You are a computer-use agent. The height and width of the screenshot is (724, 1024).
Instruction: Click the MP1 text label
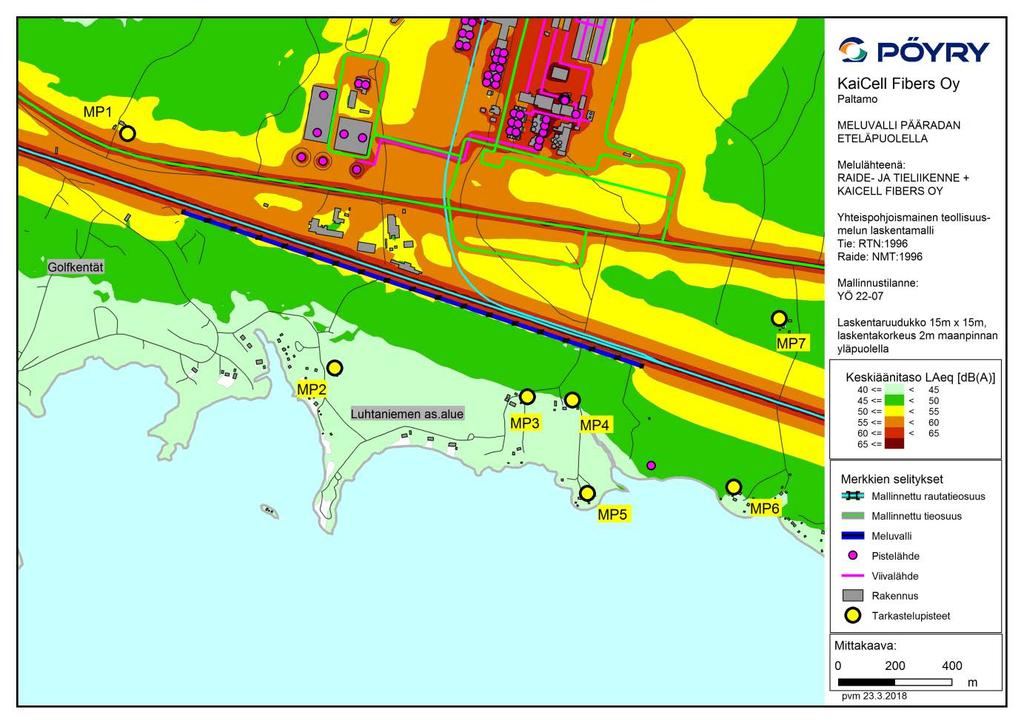[x=97, y=112]
